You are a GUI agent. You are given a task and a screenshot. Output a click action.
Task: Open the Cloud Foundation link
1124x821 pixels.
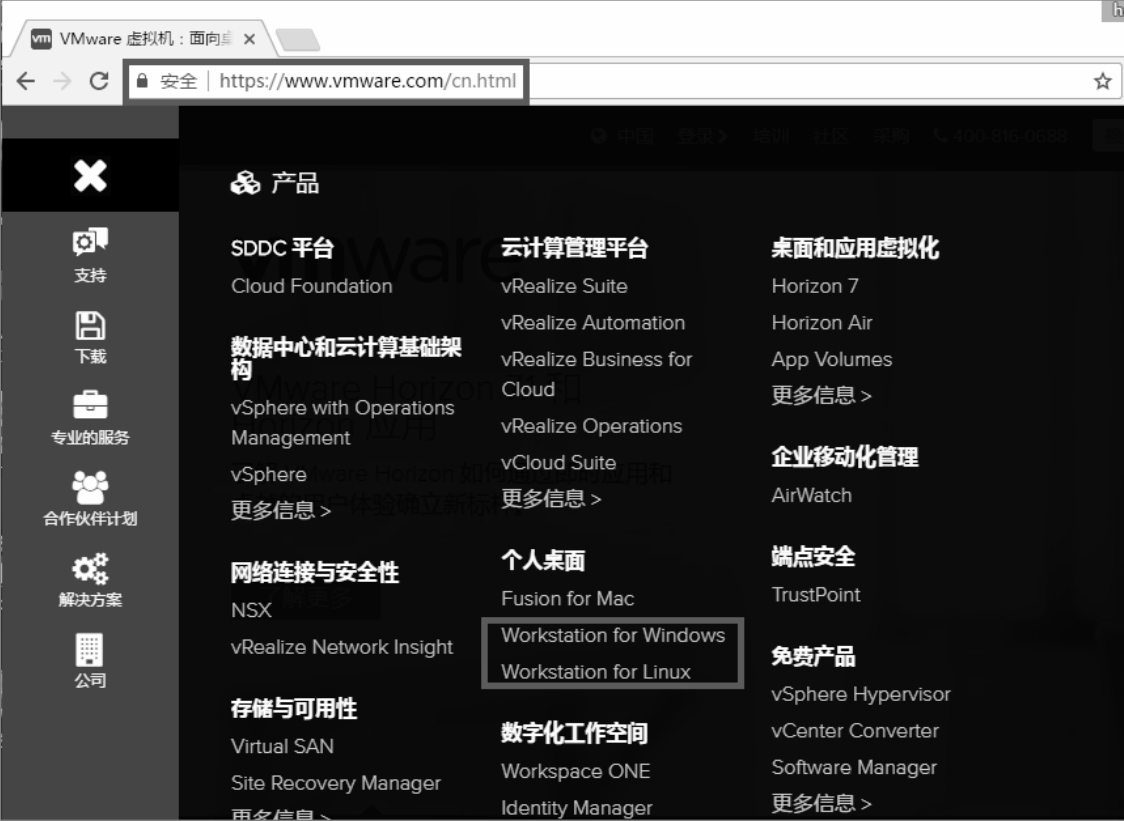tap(312, 286)
